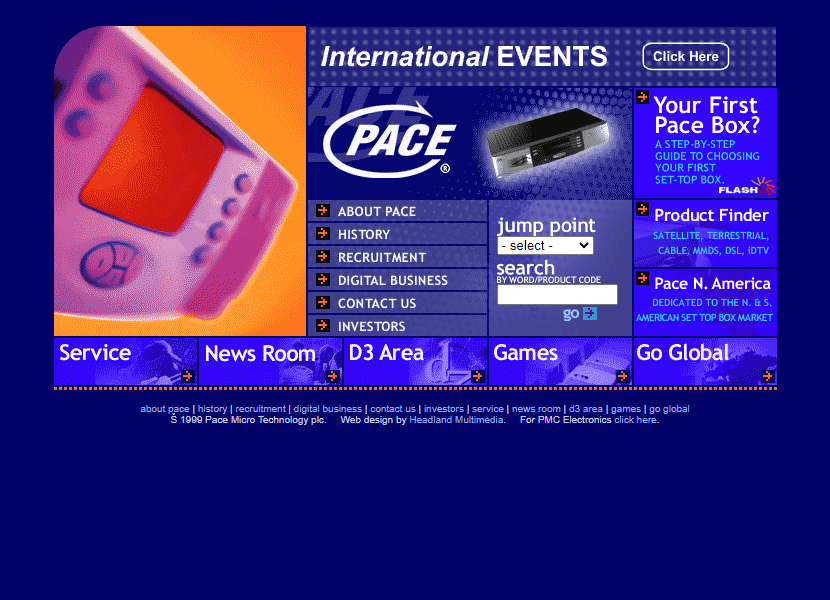Open the Games section tile
The height and width of the screenshot is (600, 830).
tap(561, 361)
